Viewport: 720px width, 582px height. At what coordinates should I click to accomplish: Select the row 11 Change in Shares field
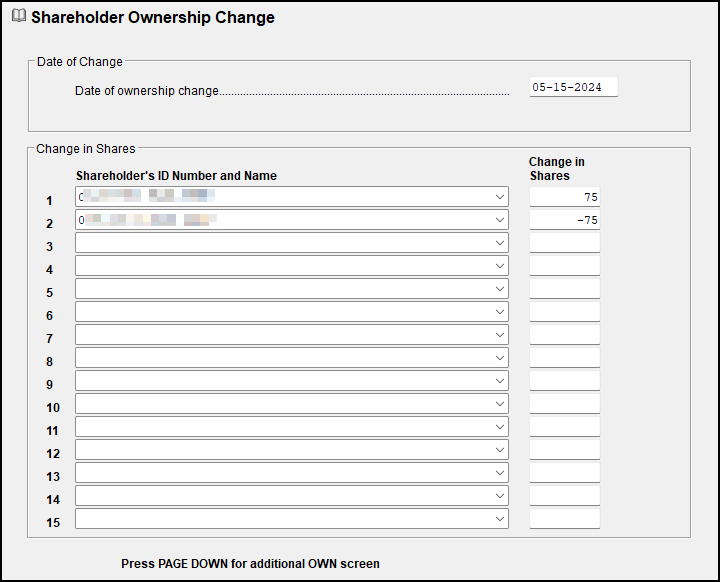click(564, 427)
